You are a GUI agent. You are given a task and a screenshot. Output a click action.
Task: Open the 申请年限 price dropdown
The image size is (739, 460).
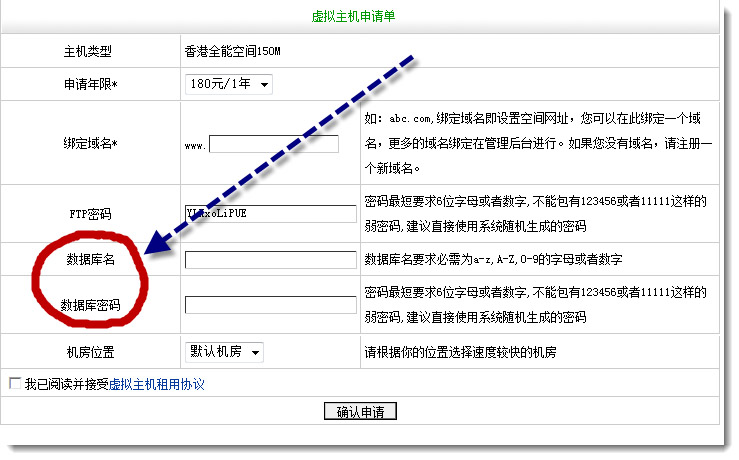coord(228,85)
